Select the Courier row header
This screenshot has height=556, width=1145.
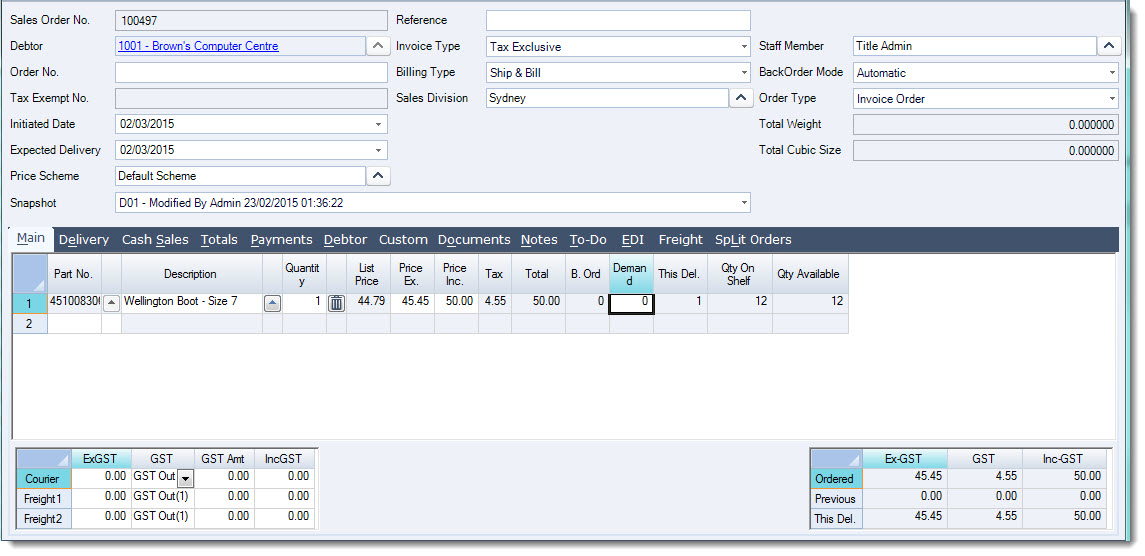coord(43,479)
